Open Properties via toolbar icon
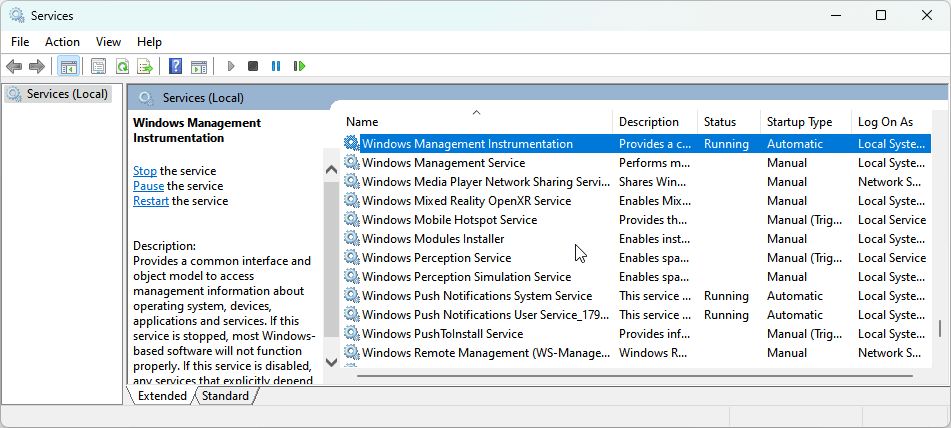 98,66
